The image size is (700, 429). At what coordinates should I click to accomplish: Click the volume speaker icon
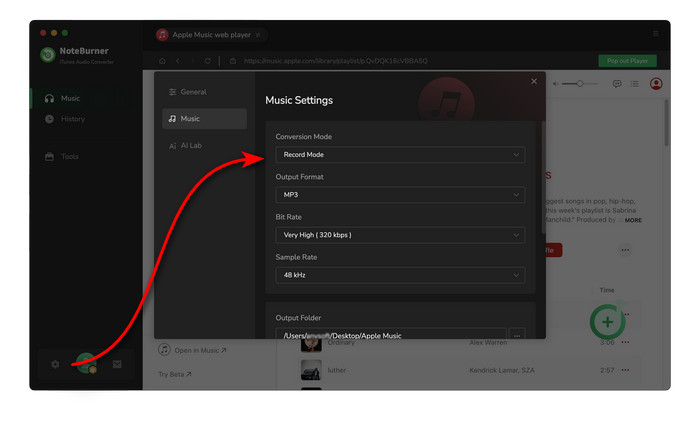tap(555, 83)
